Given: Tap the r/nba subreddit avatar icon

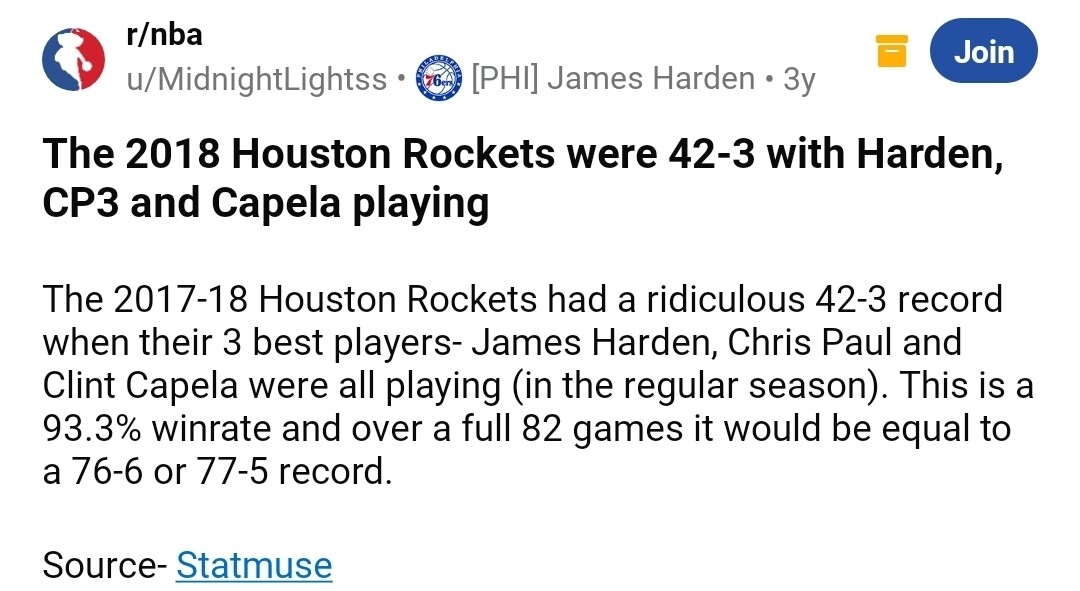Looking at the screenshot, I should point(73,58).
